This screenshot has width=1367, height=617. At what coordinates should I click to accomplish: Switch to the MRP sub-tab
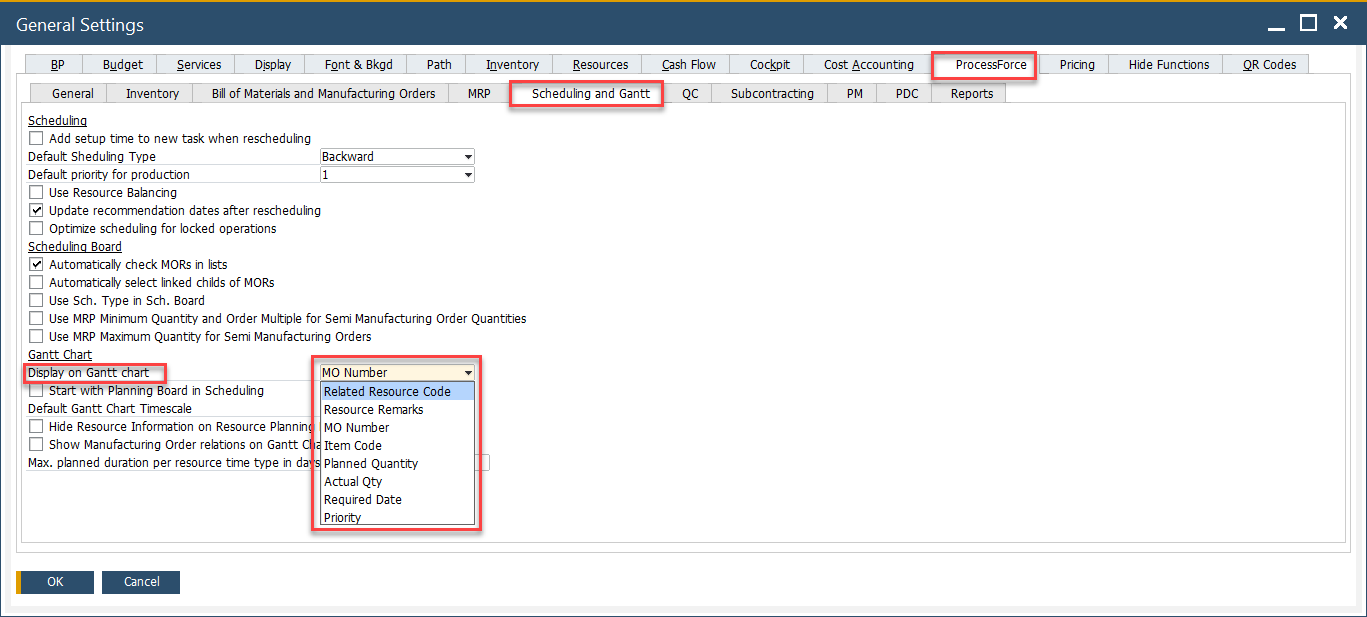pos(479,94)
